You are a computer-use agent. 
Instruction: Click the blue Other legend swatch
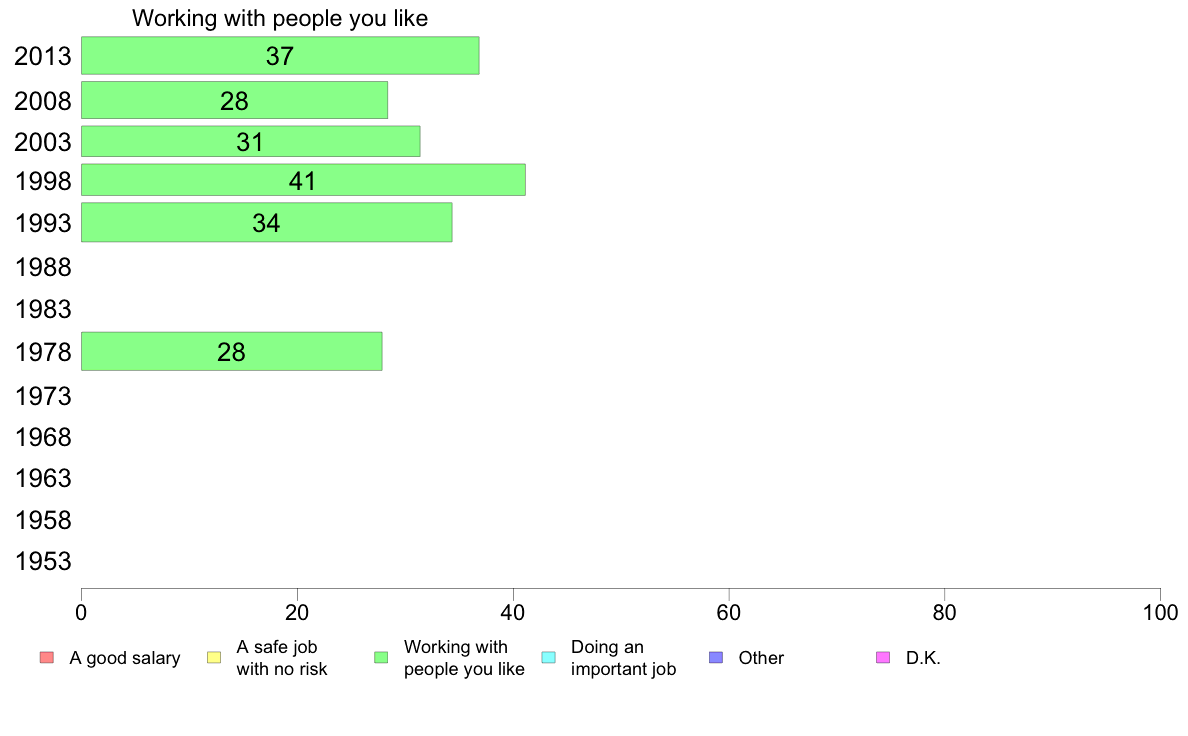pos(716,657)
